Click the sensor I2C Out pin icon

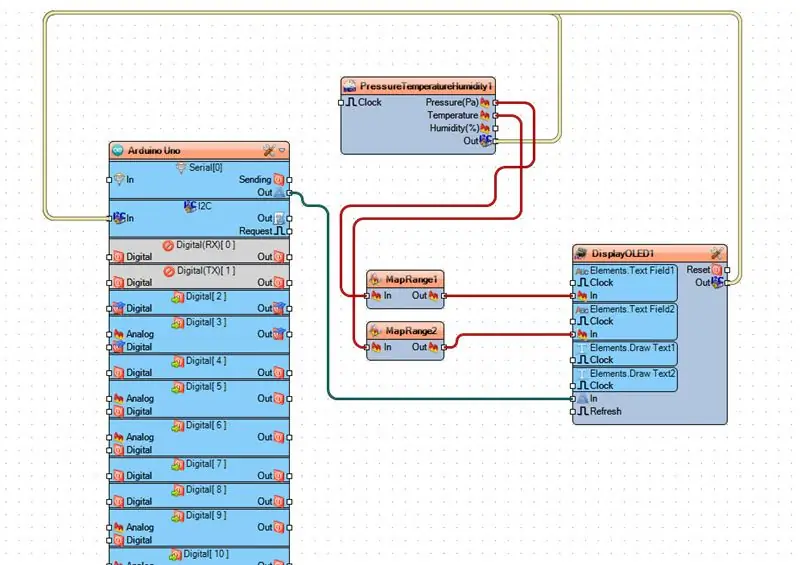pyautogui.click(x=486, y=140)
